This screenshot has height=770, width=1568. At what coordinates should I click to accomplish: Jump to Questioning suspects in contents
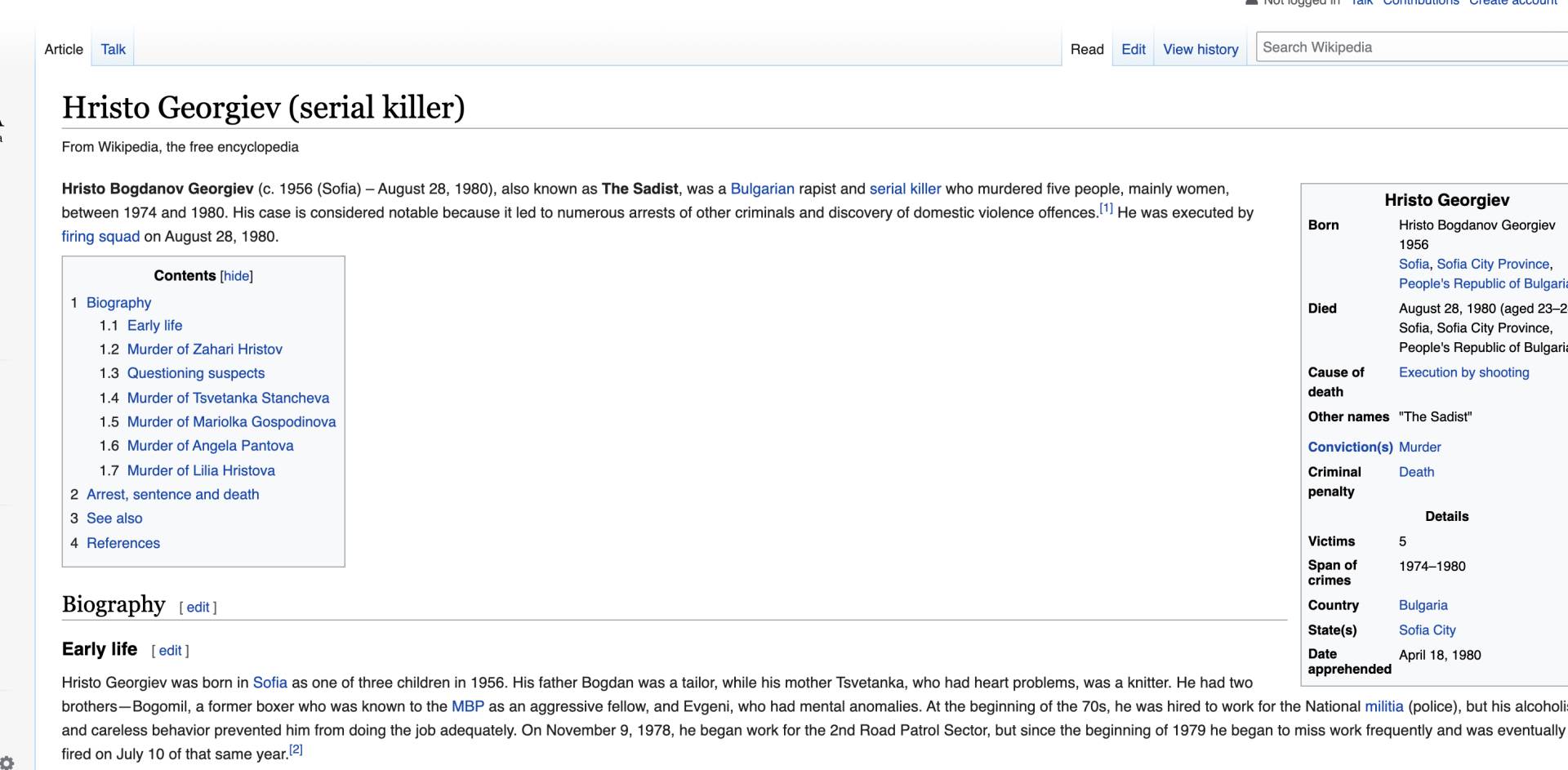[x=195, y=373]
